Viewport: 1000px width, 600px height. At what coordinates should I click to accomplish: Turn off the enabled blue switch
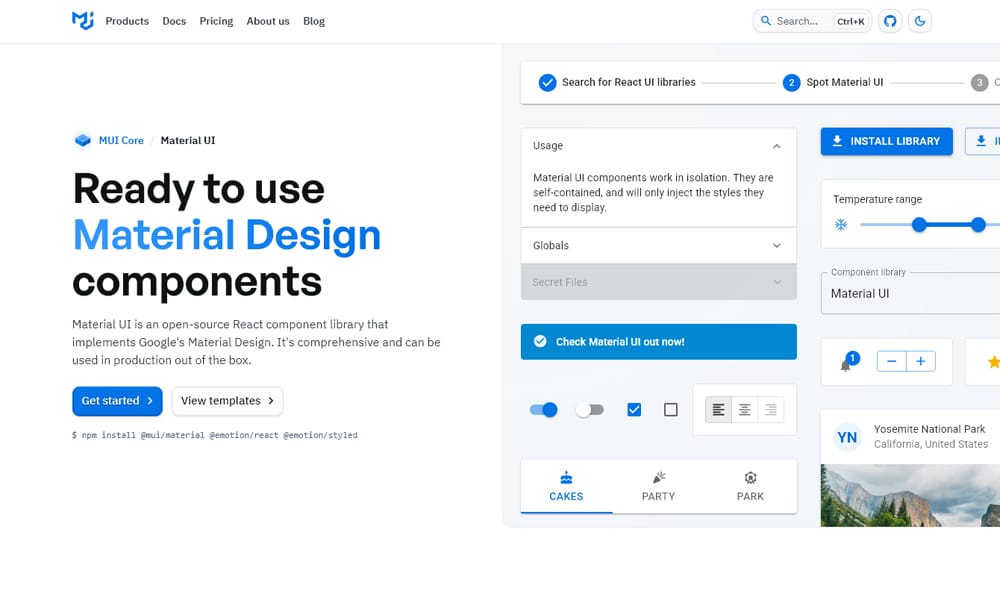click(x=543, y=410)
